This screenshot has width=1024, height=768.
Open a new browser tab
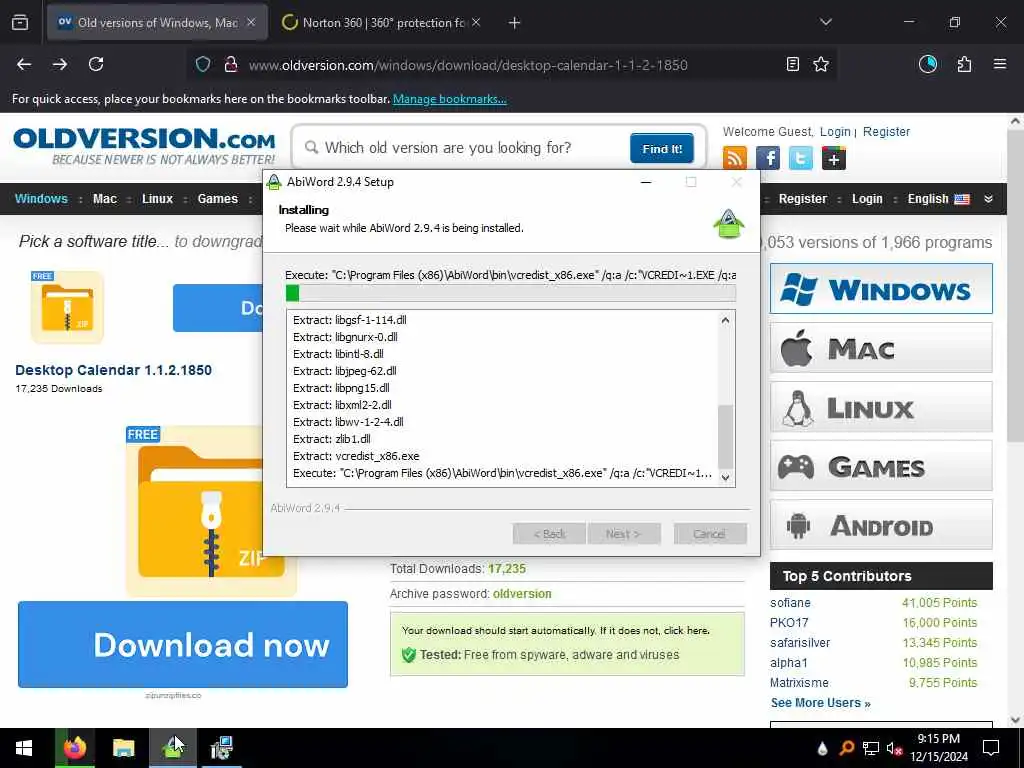[514, 23]
